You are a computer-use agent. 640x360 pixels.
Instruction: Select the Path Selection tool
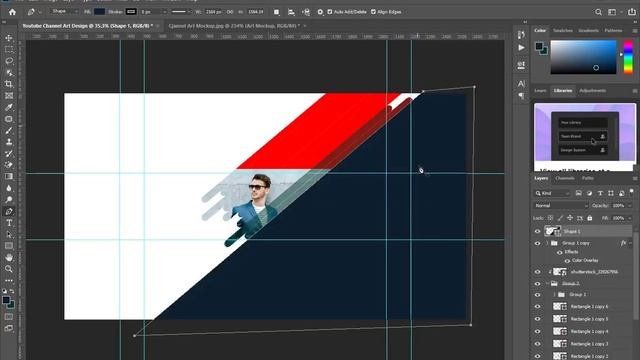9,235
